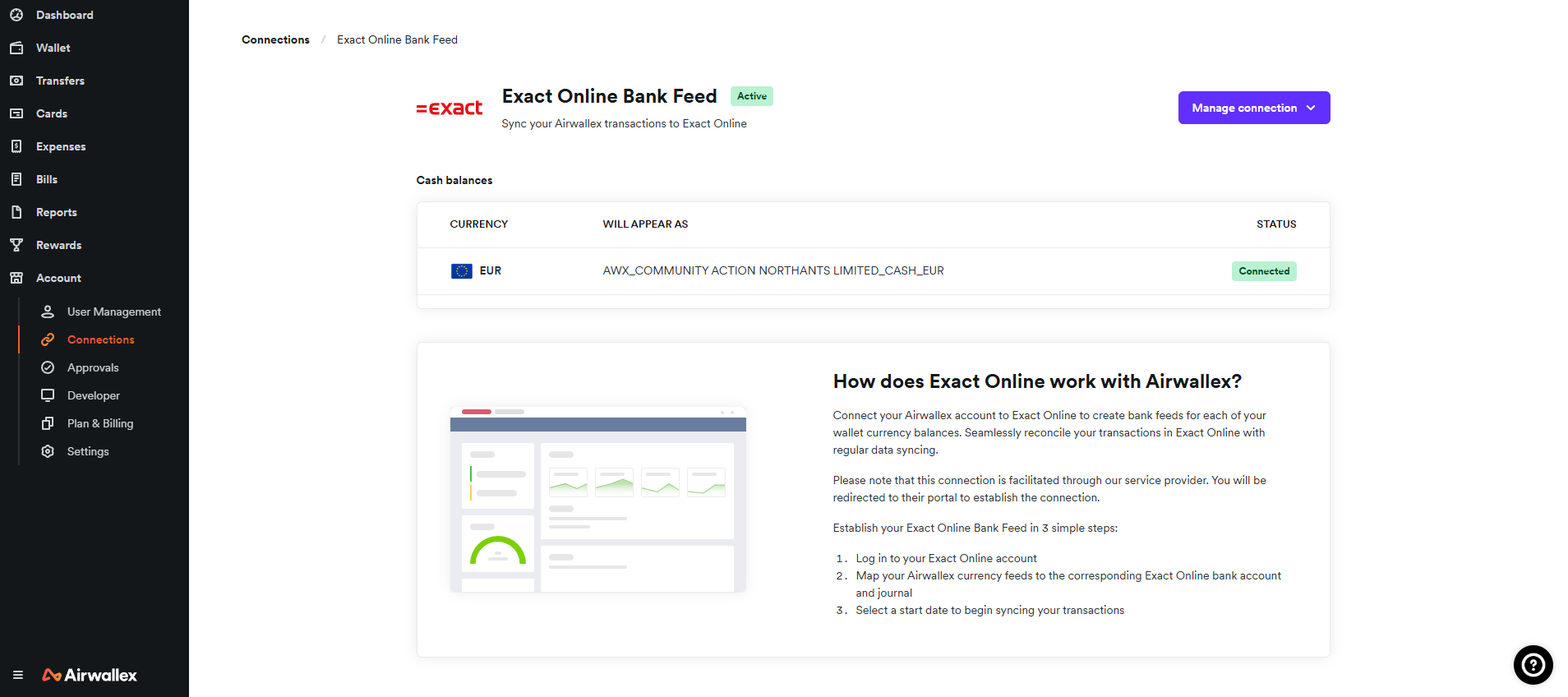Viewport: 1568px width, 697px height.
Task: Click 'How does Exact Online work' heading
Action: pos(1037,381)
